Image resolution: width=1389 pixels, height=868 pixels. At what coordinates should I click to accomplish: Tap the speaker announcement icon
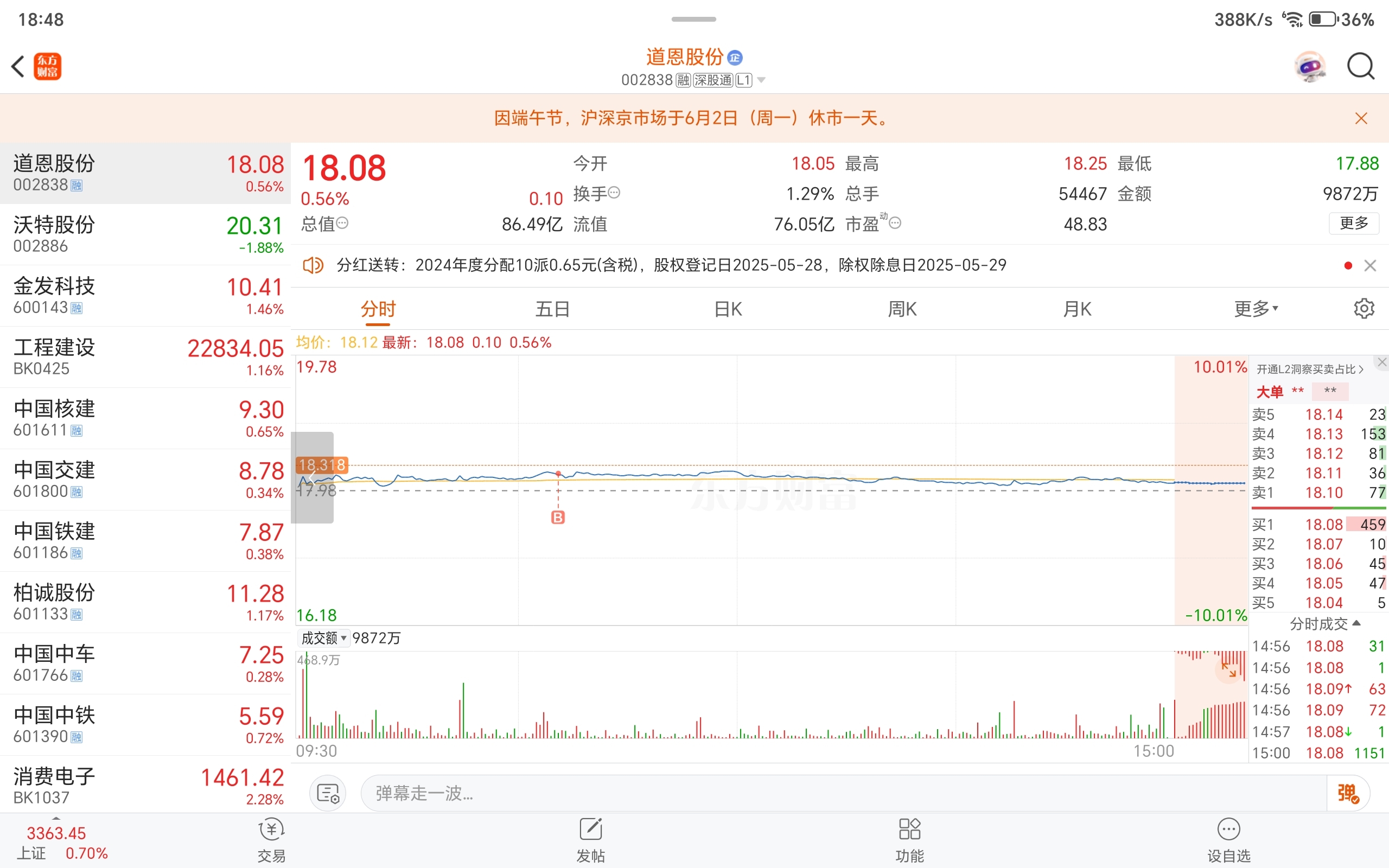314,265
